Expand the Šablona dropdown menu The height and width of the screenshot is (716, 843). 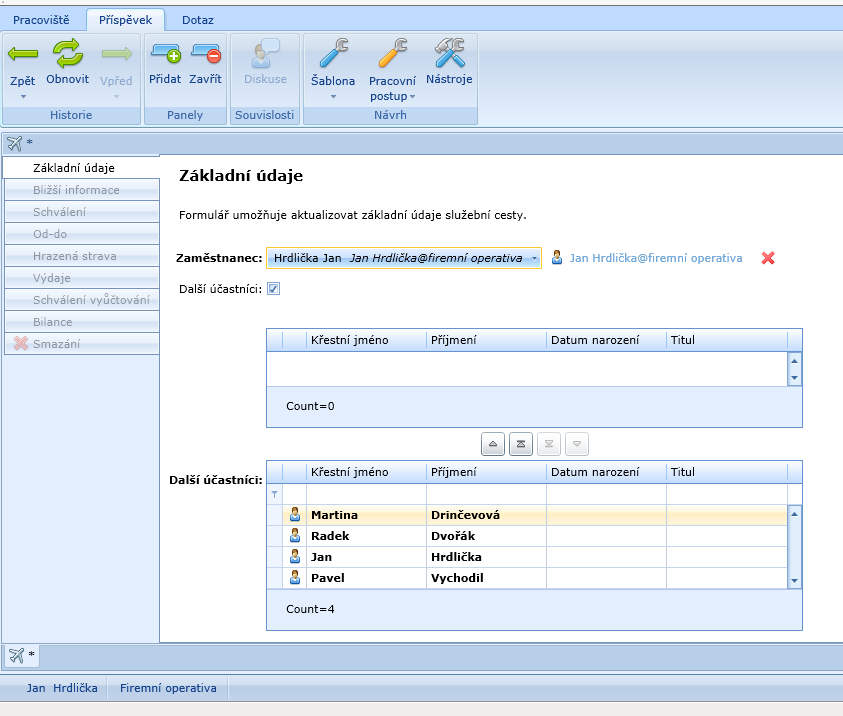click(x=333, y=97)
